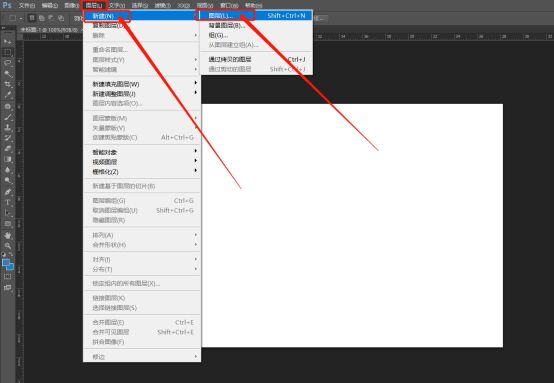
Task: Expand the 删除 submenu
Action: tap(142, 35)
